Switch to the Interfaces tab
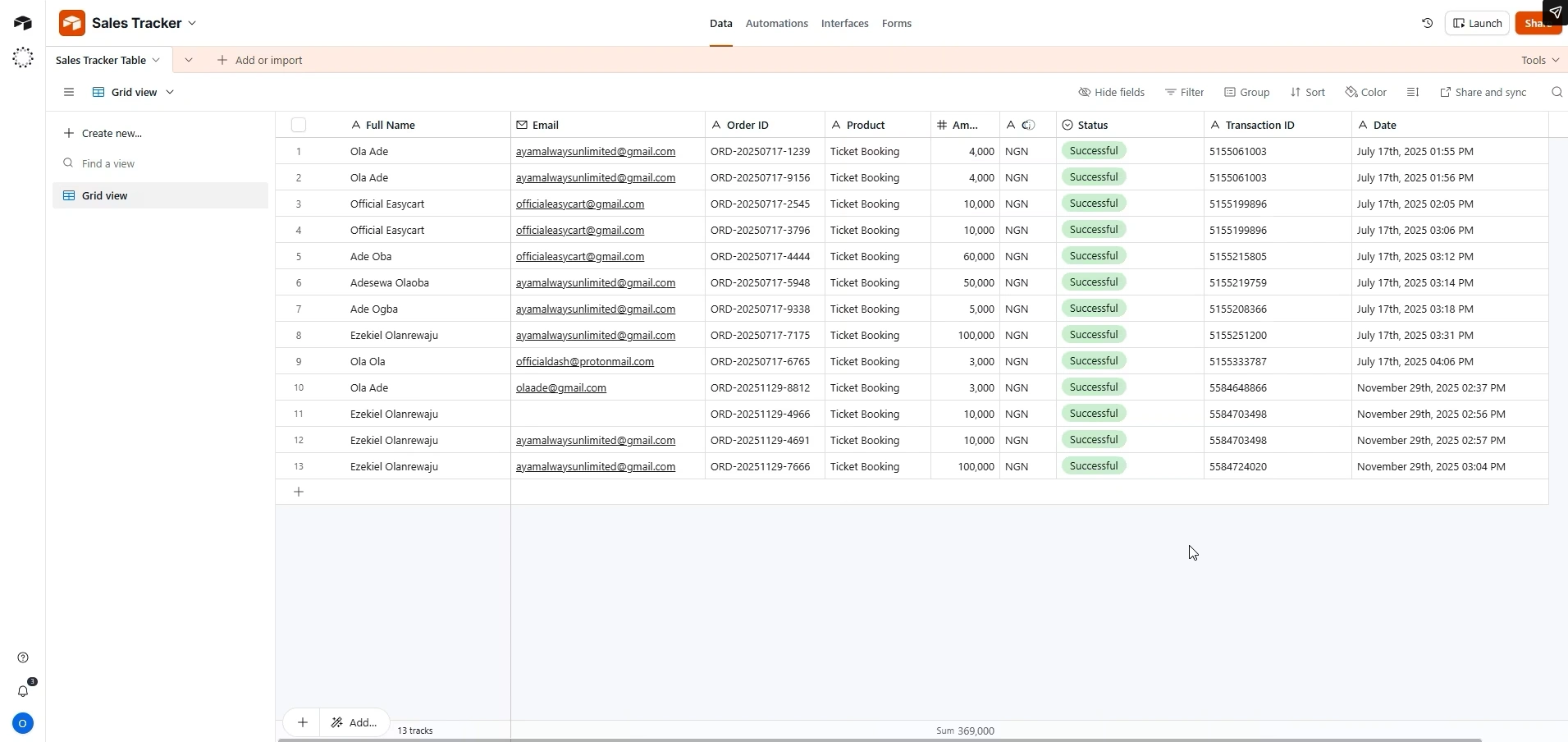The height and width of the screenshot is (742, 1568). pos(844,24)
